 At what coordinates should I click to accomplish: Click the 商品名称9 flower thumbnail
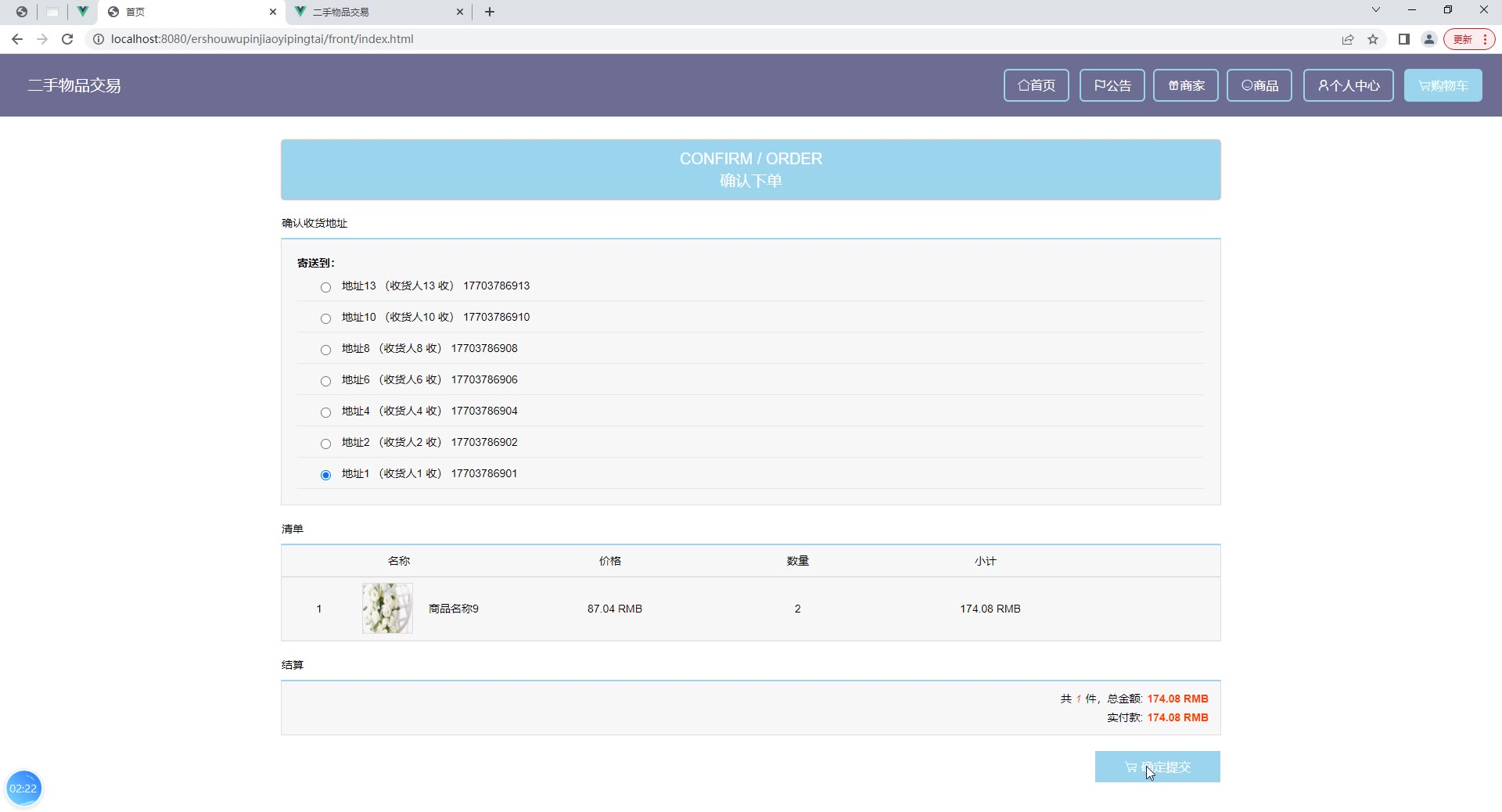point(387,609)
